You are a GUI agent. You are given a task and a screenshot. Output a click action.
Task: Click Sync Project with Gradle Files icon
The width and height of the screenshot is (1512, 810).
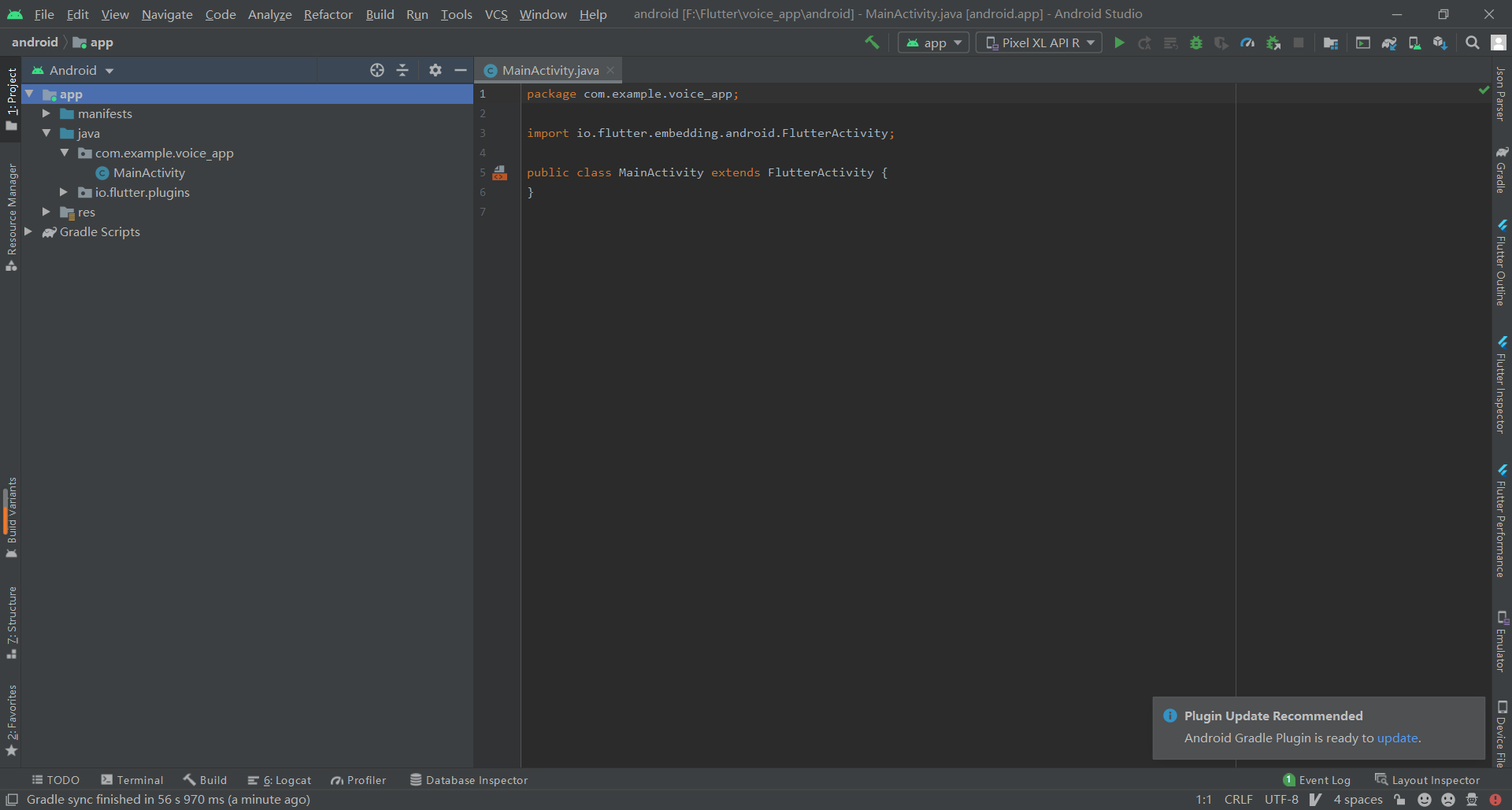click(1389, 43)
